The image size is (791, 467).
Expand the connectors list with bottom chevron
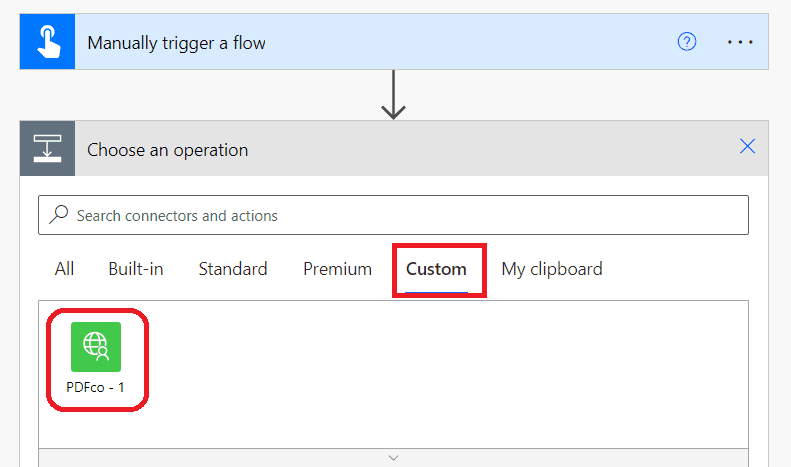click(393, 457)
